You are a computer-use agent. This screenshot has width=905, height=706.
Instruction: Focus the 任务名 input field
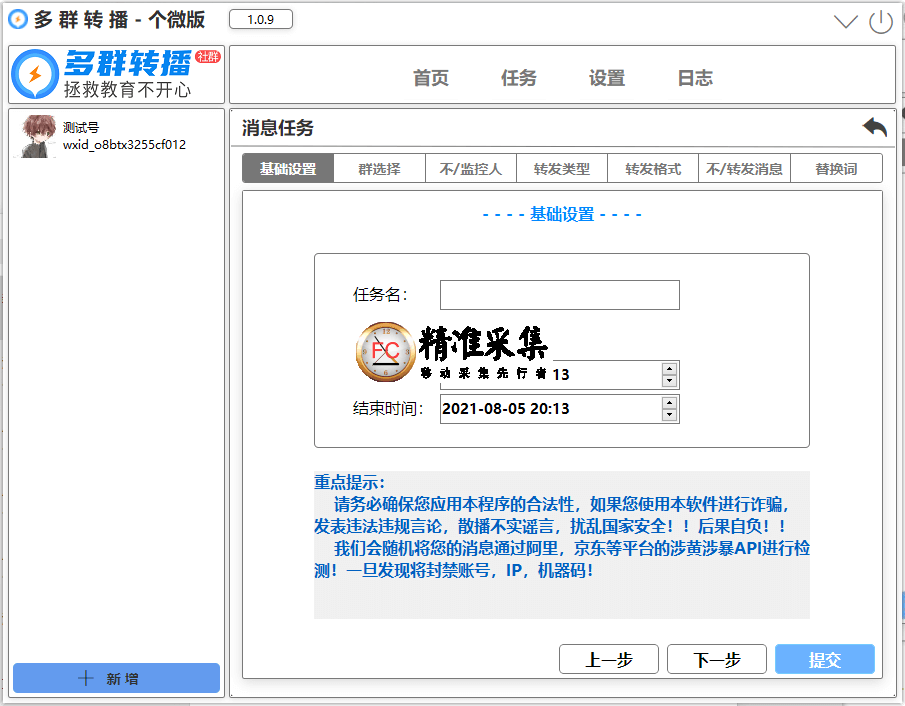[x=559, y=295]
